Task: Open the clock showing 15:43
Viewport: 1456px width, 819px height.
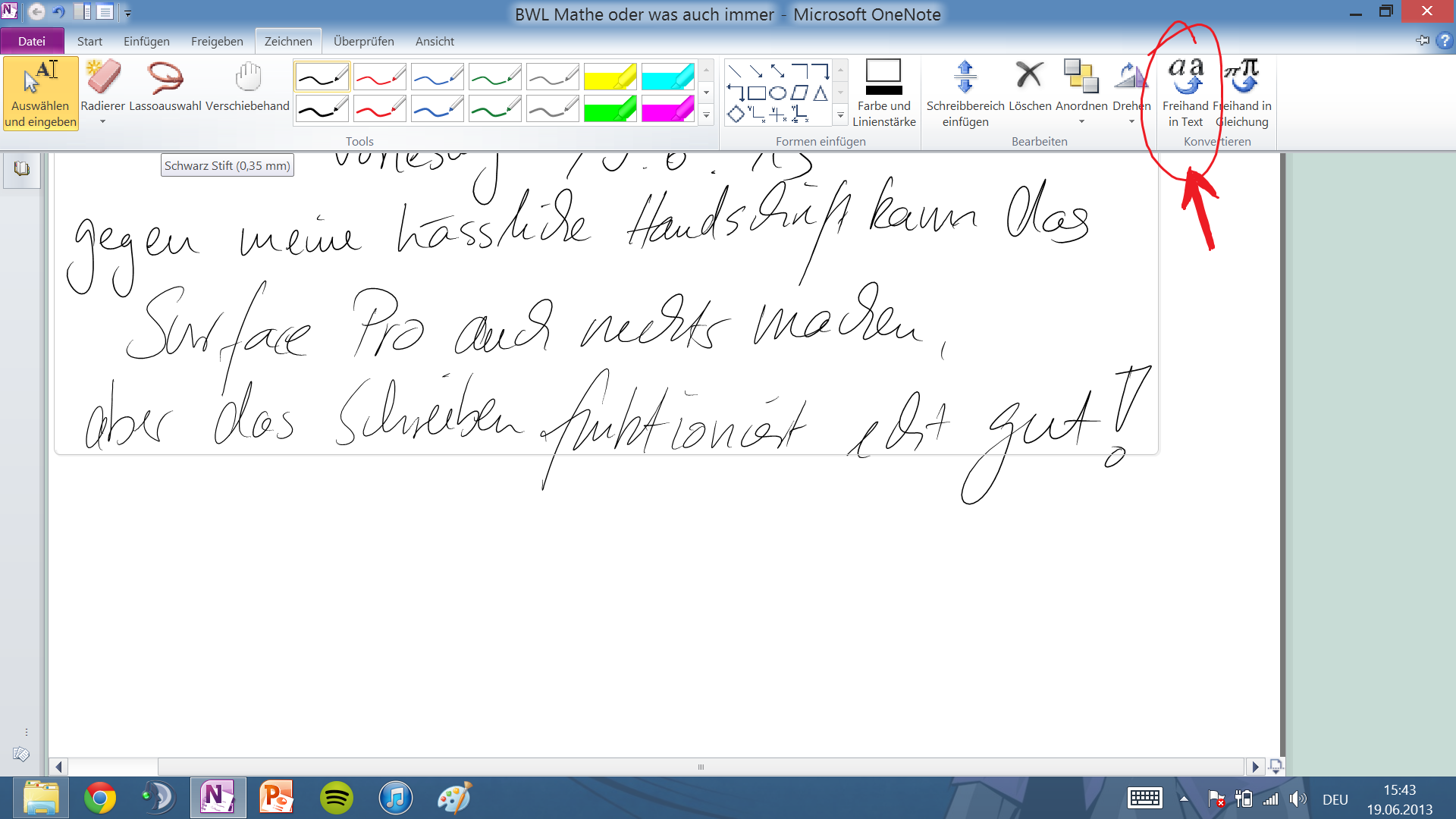Action: tap(1400, 799)
